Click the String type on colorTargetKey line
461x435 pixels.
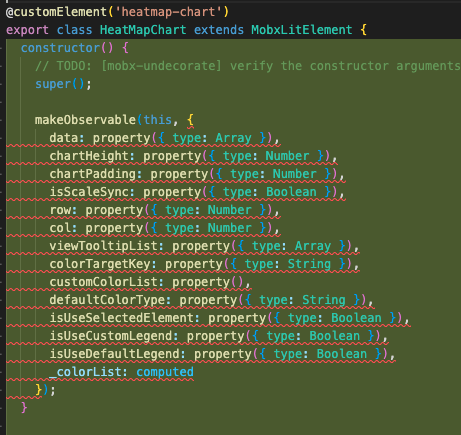pos(309,264)
